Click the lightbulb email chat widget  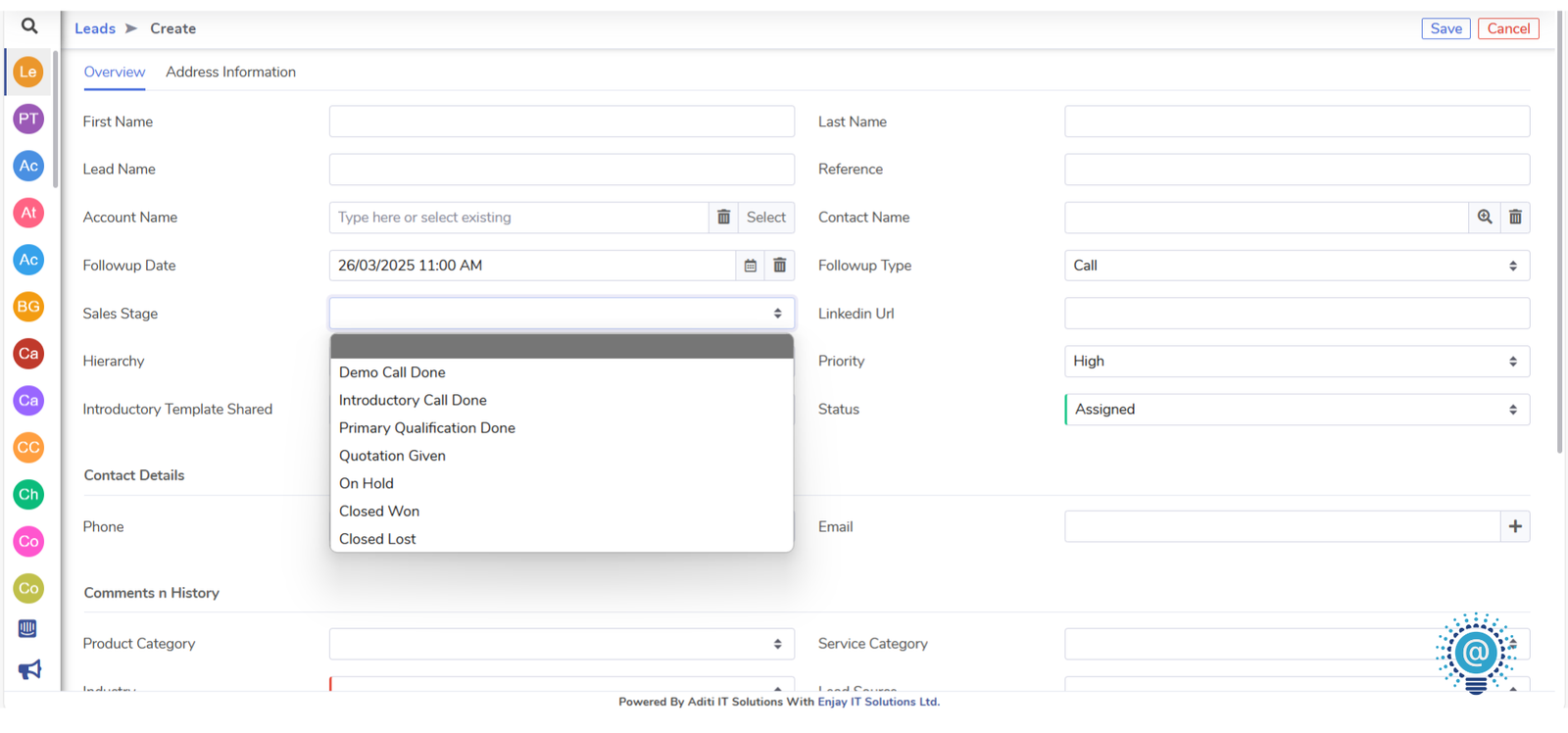pyautogui.click(x=1476, y=654)
